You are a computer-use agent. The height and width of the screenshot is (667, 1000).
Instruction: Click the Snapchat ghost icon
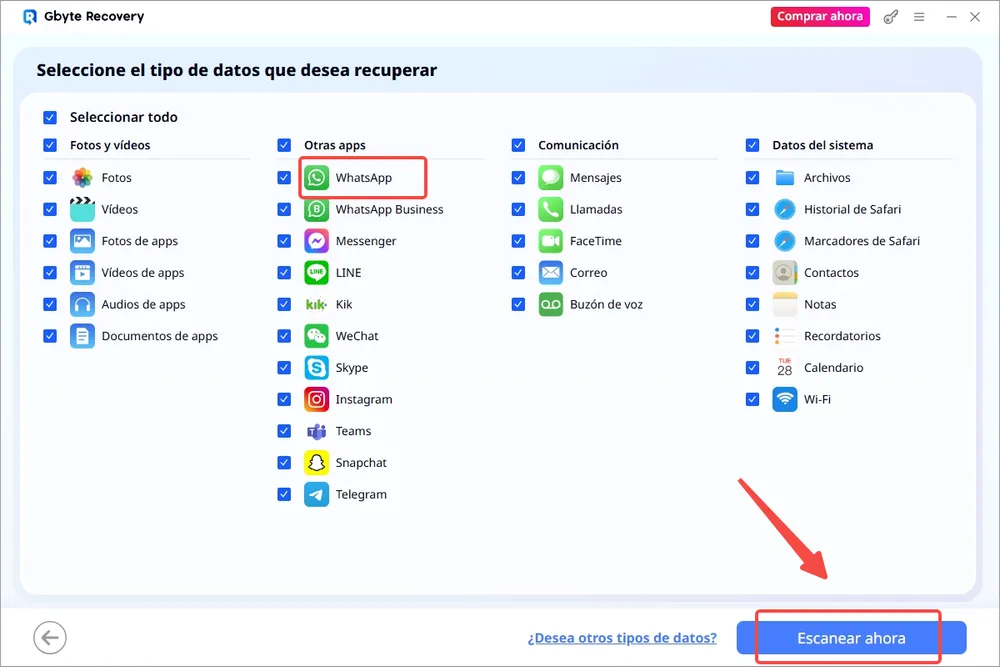tap(316, 463)
